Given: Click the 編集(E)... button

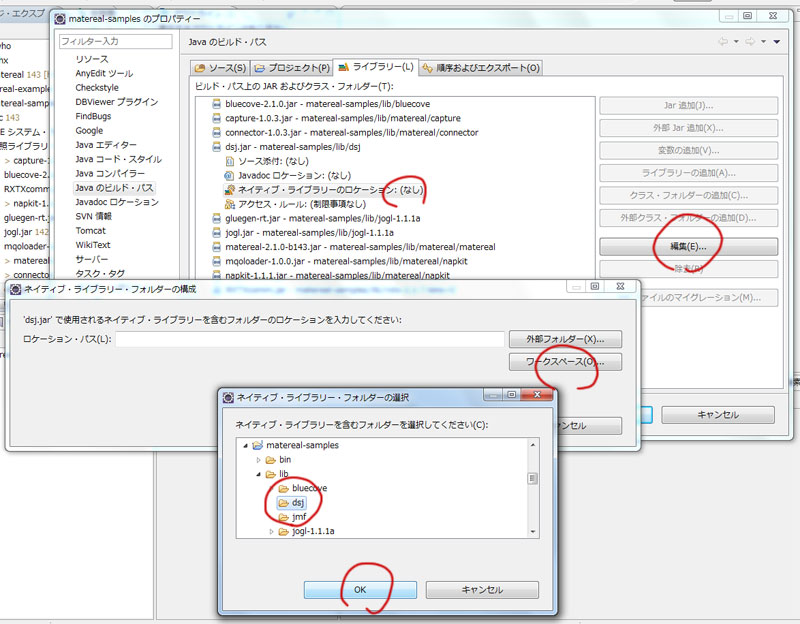Looking at the screenshot, I should 687,246.
